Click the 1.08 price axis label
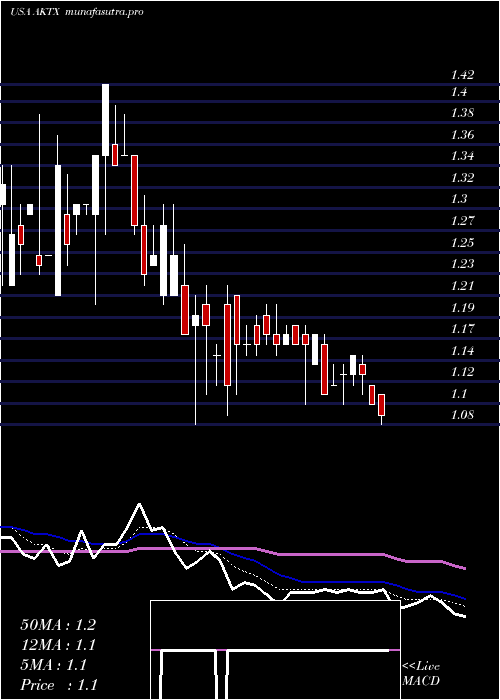This screenshot has width=500, height=700. (461, 415)
